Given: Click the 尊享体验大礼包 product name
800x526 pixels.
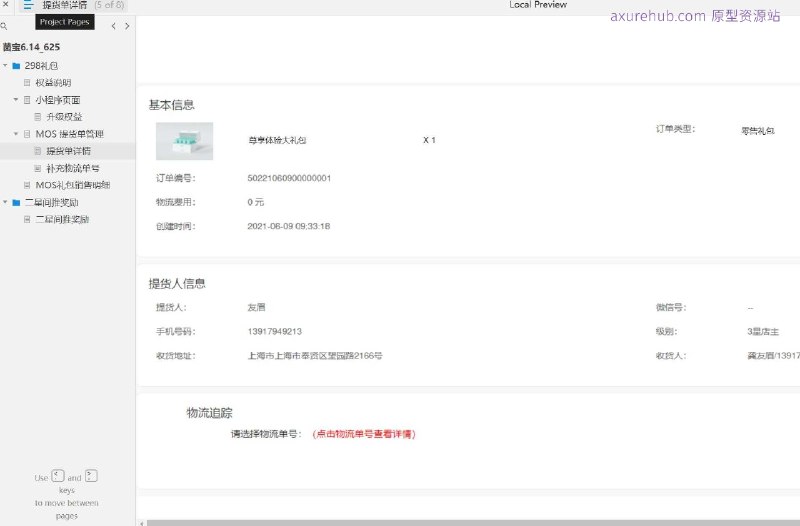Looking at the screenshot, I should 277,140.
